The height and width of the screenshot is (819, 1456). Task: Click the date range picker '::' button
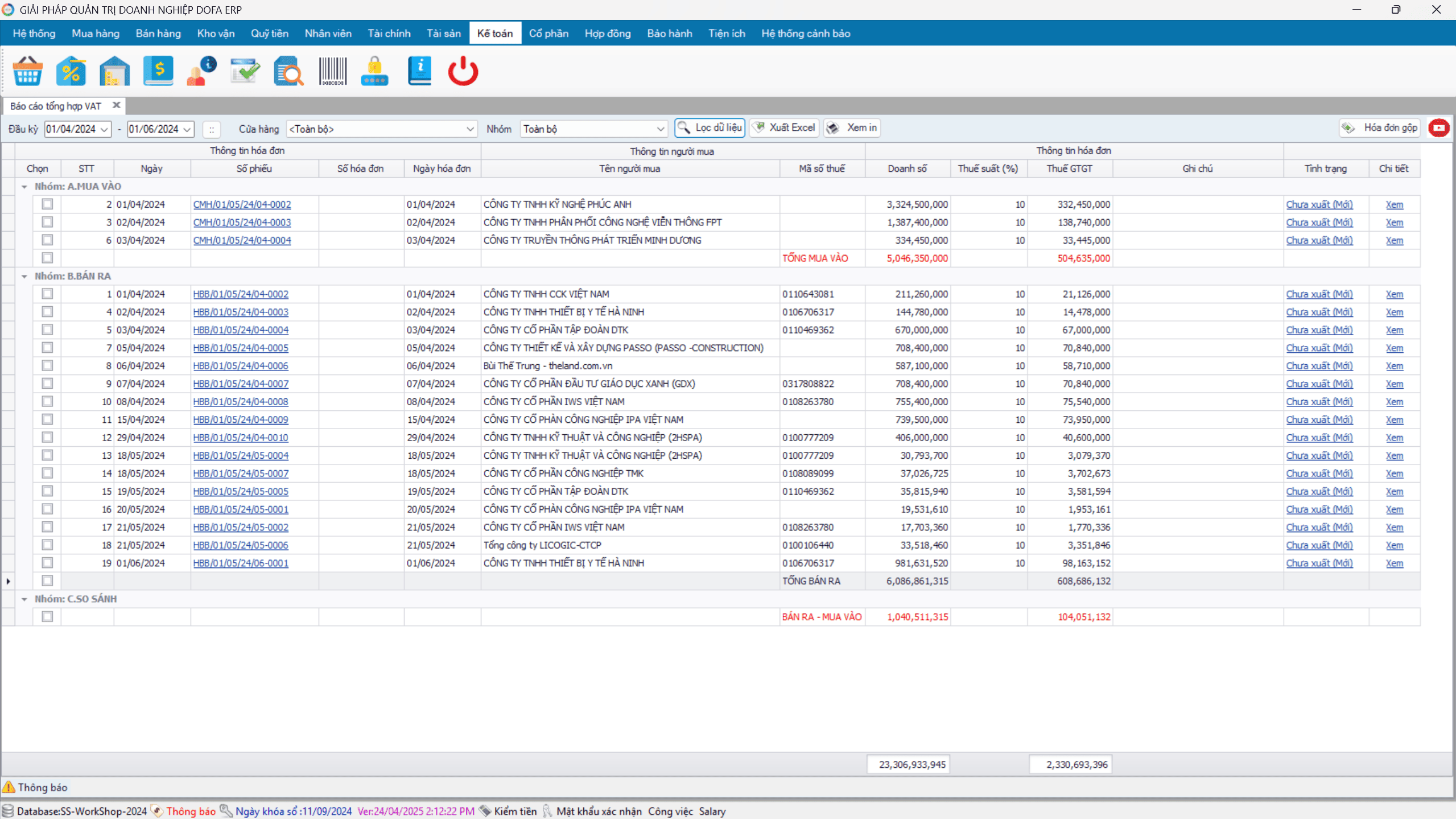click(x=212, y=129)
